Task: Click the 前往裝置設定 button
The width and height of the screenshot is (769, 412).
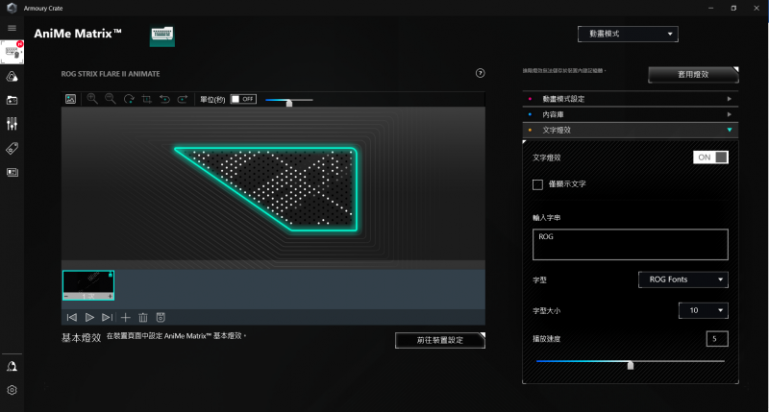Action: click(440, 340)
